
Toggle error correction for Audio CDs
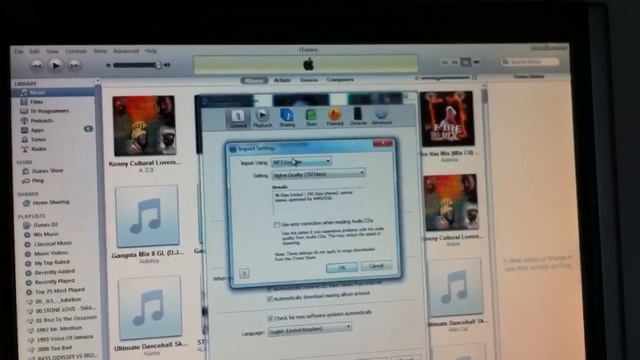click(277, 225)
